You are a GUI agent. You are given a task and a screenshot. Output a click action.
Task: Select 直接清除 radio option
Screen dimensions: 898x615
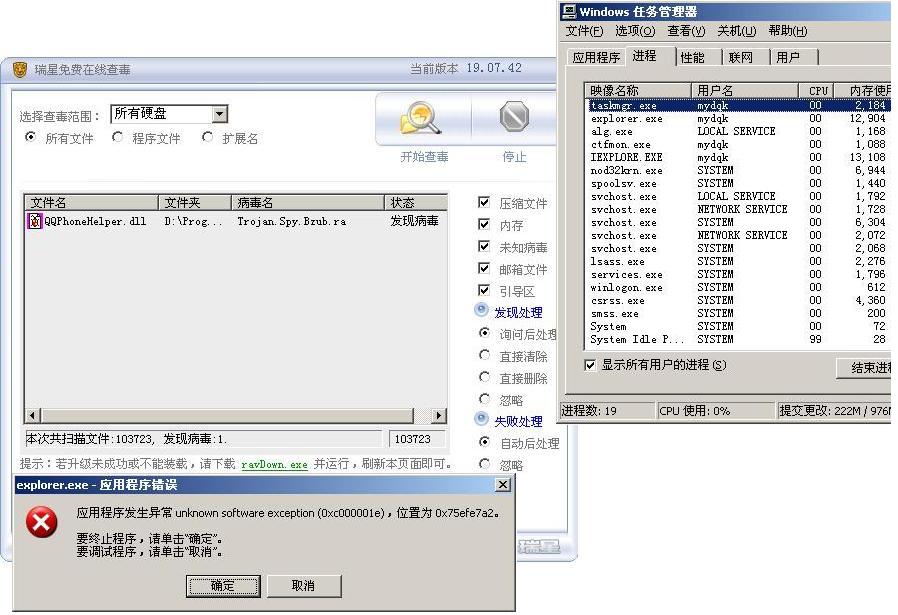tap(485, 355)
